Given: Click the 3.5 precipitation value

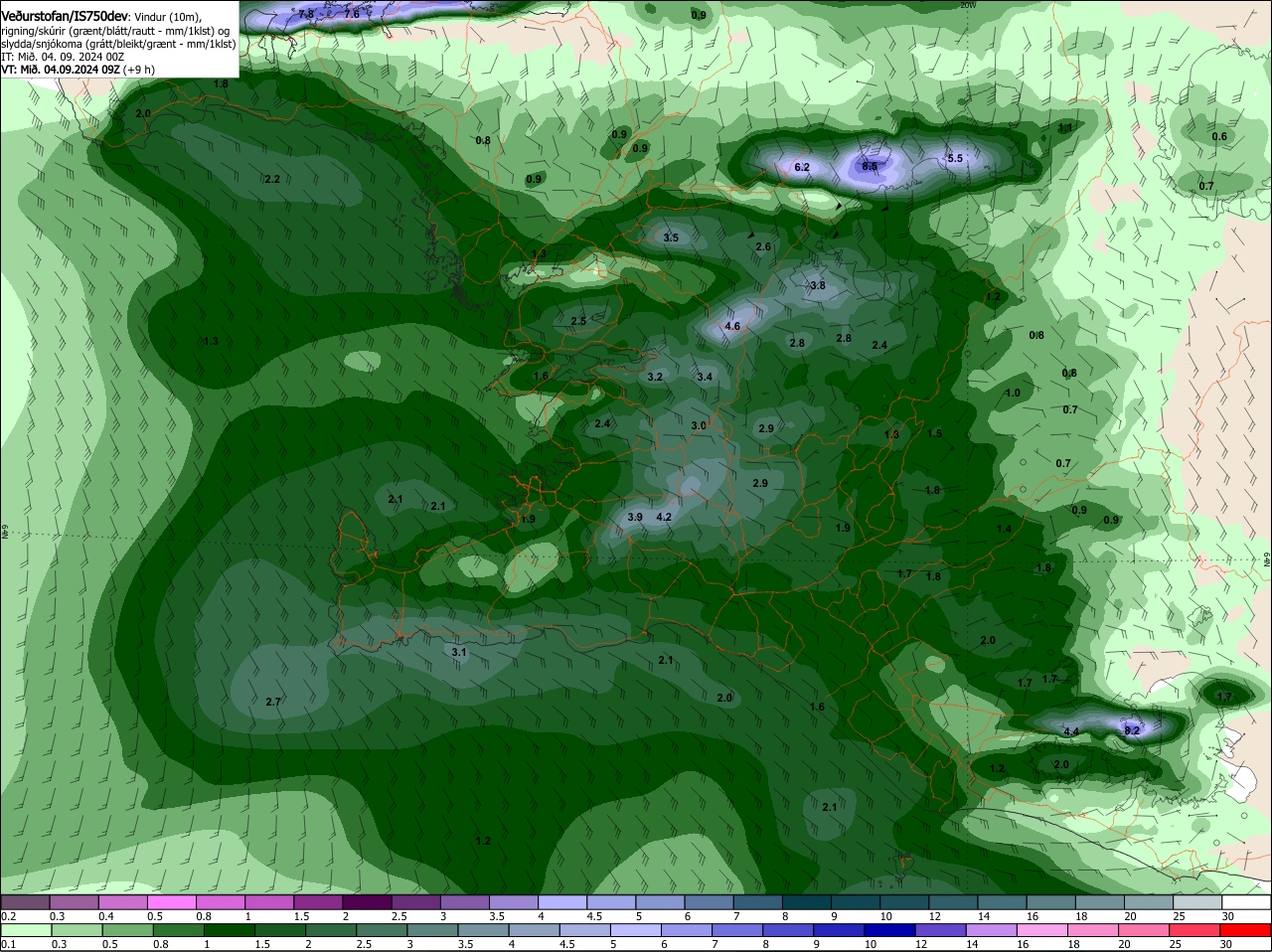Looking at the screenshot, I should [x=671, y=238].
